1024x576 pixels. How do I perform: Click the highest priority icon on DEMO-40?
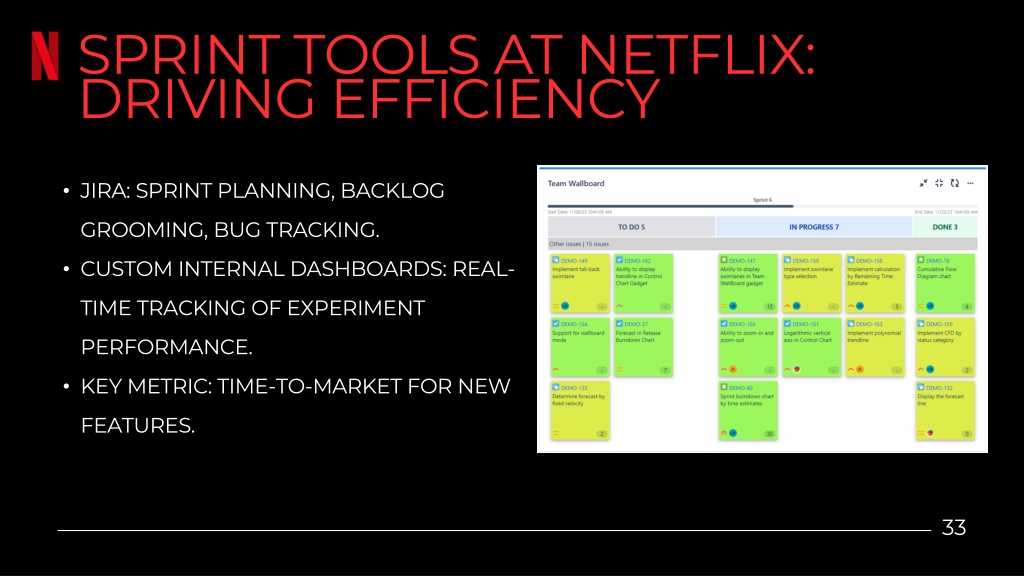click(x=724, y=434)
